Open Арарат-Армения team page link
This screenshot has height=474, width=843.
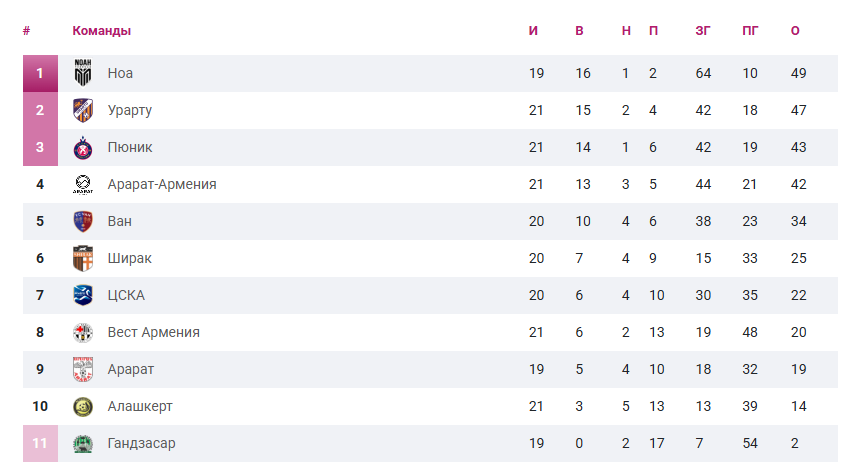(162, 184)
